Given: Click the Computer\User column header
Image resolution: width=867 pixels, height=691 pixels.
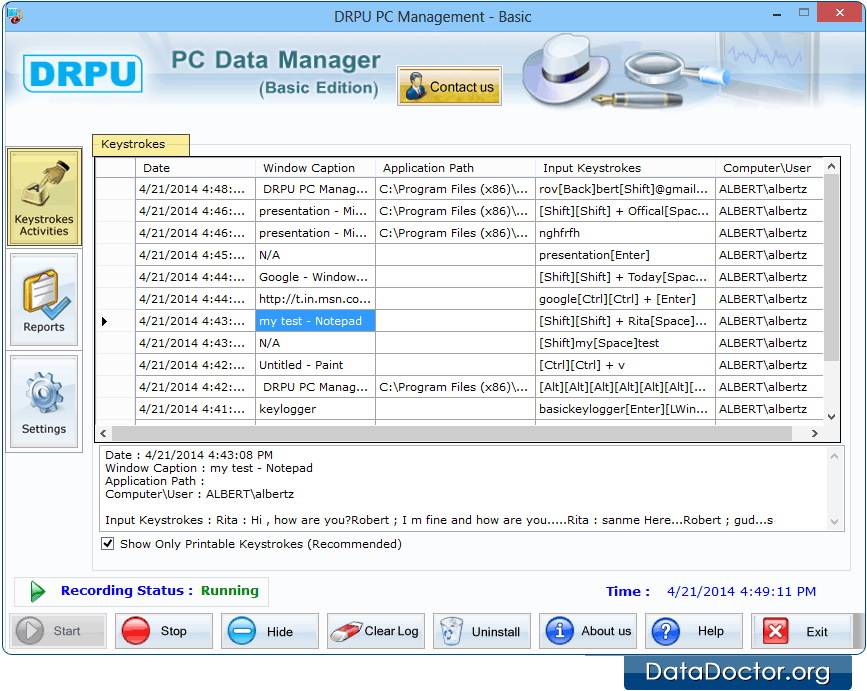Looking at the screenshot, I should pos(769,168).
